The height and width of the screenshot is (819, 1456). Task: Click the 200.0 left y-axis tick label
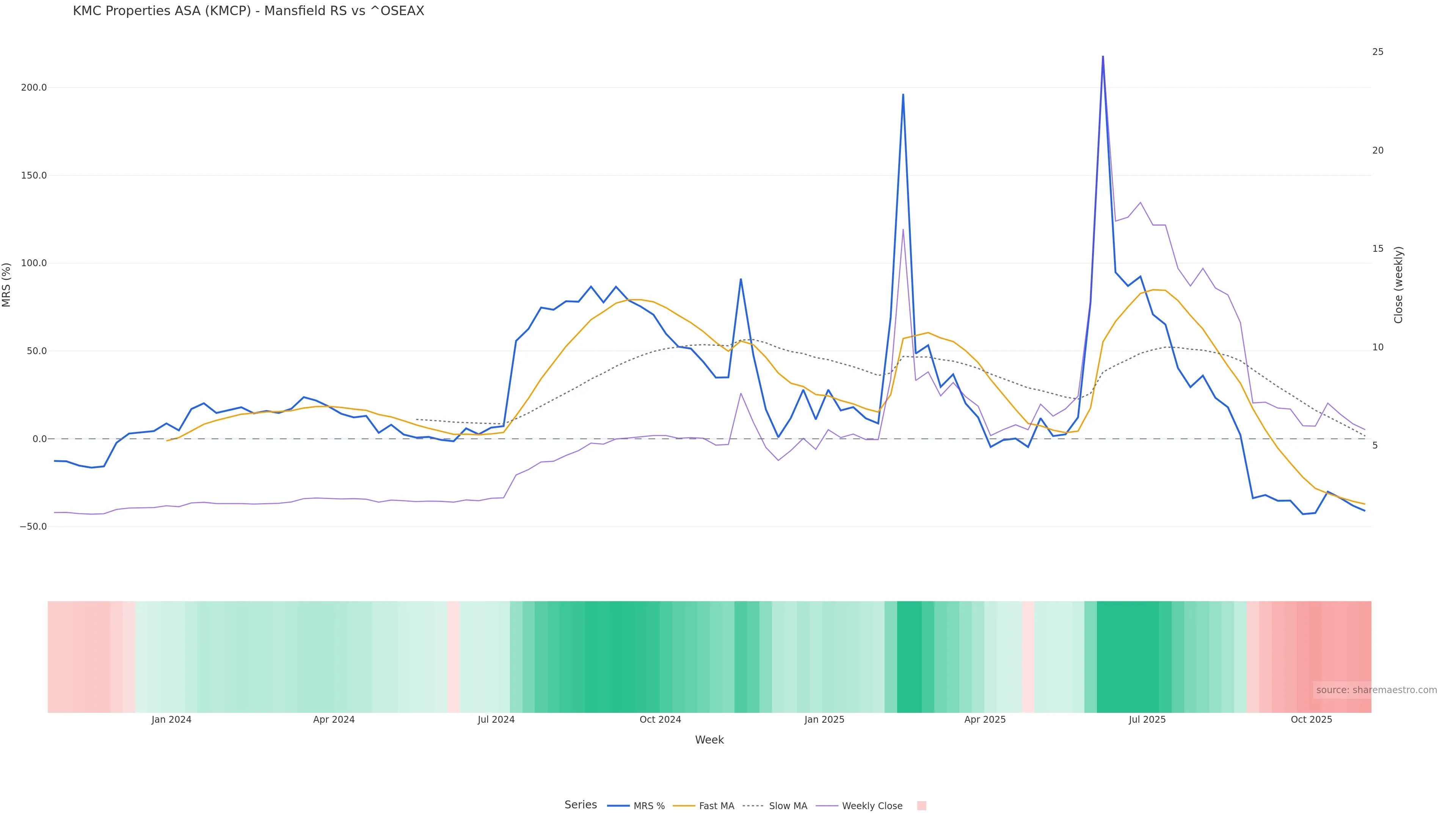[33, 88]
